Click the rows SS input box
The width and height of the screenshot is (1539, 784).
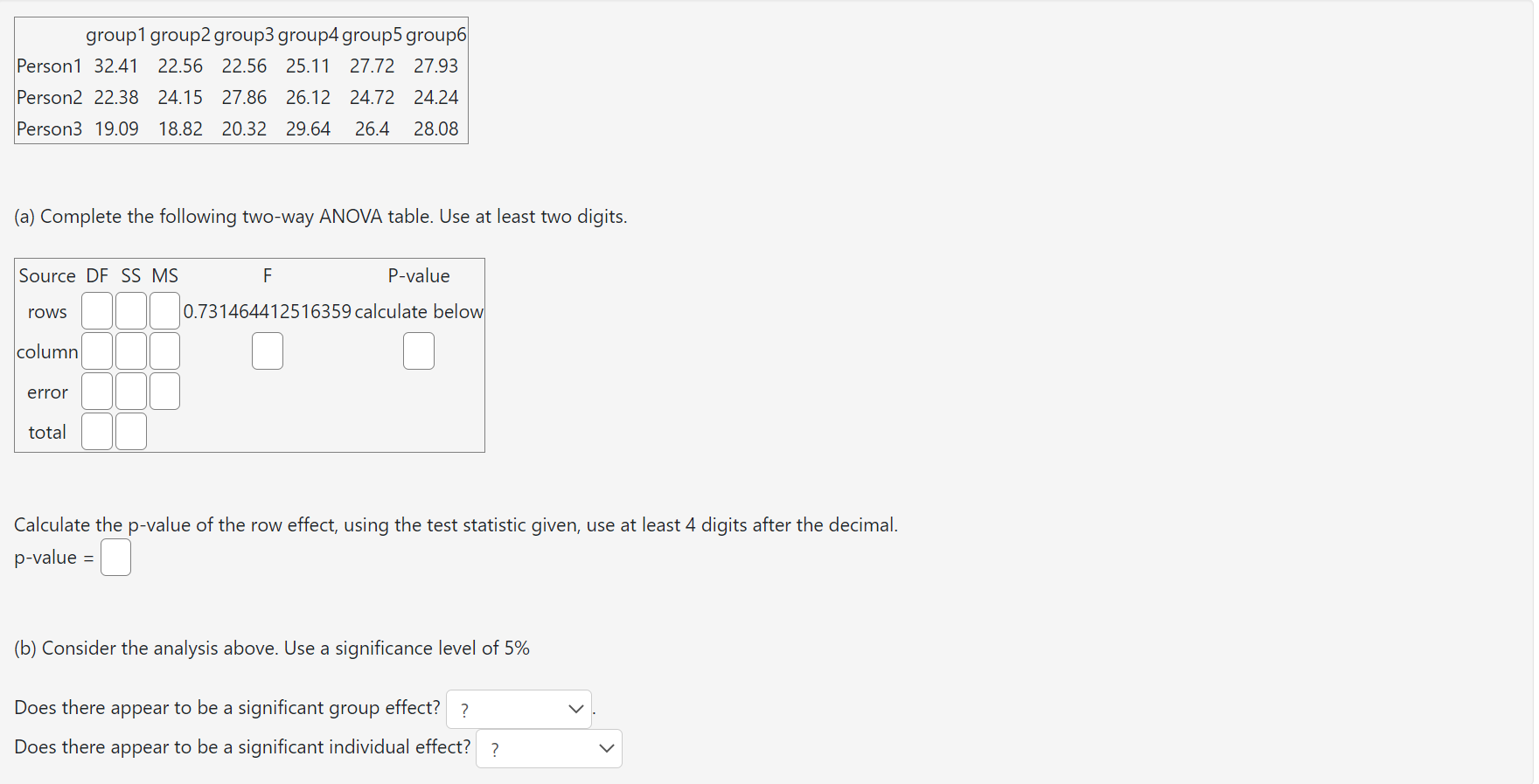pos(130,310)
